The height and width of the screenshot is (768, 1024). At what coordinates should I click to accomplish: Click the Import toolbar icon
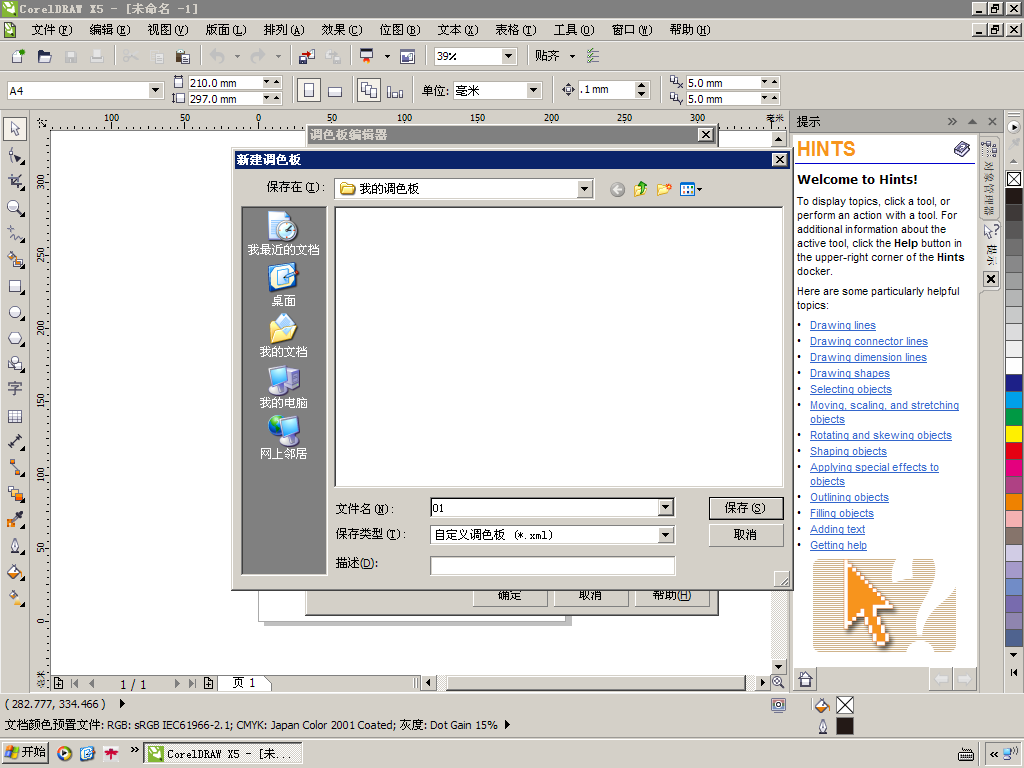[306, 56]
